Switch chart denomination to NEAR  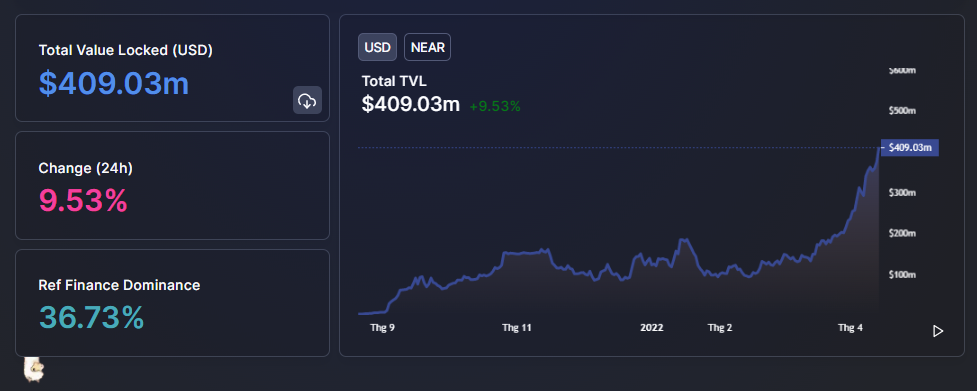pos(427,47)
